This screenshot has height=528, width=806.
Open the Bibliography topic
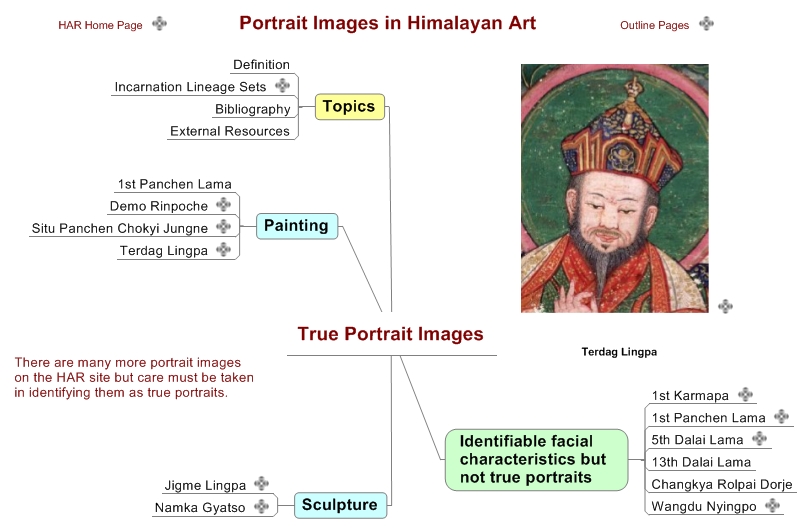[x=252, y=109]
